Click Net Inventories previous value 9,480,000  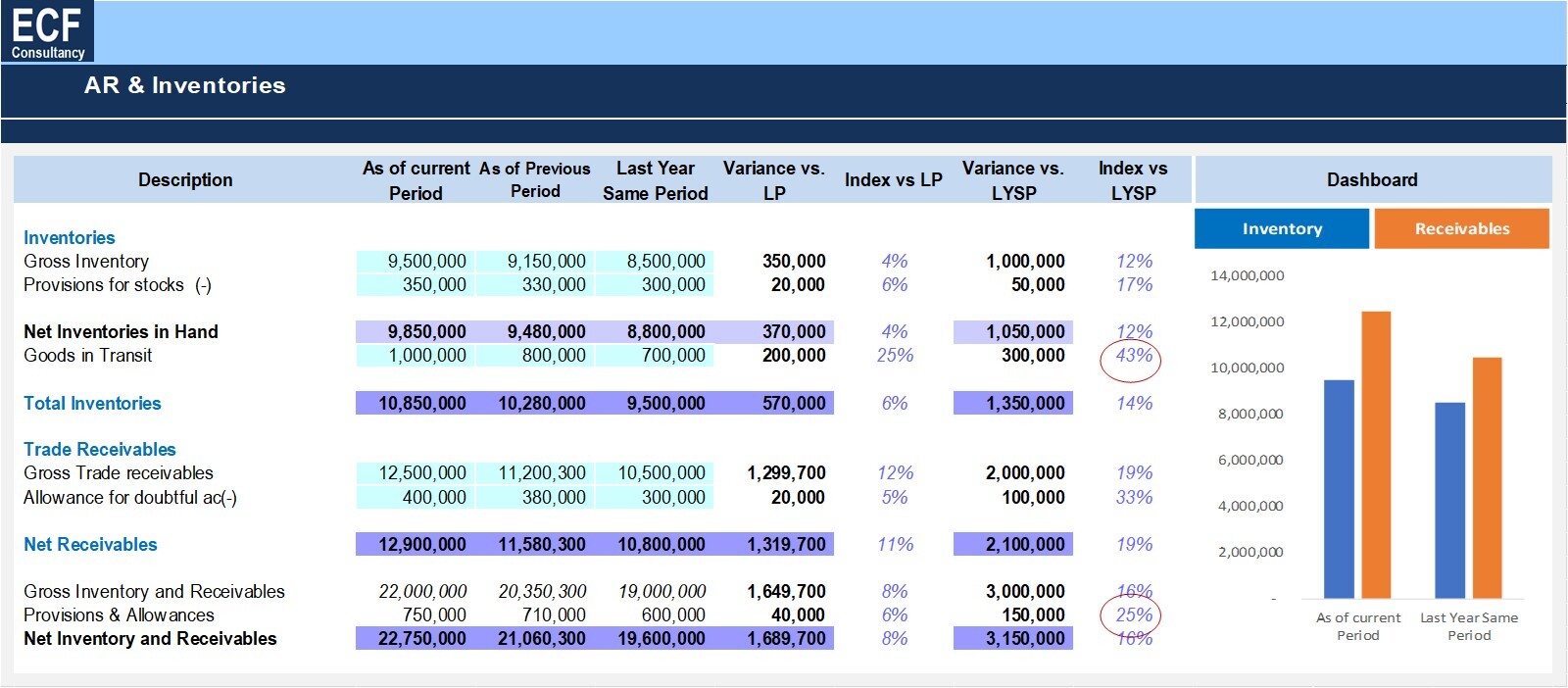click(535, 331)
